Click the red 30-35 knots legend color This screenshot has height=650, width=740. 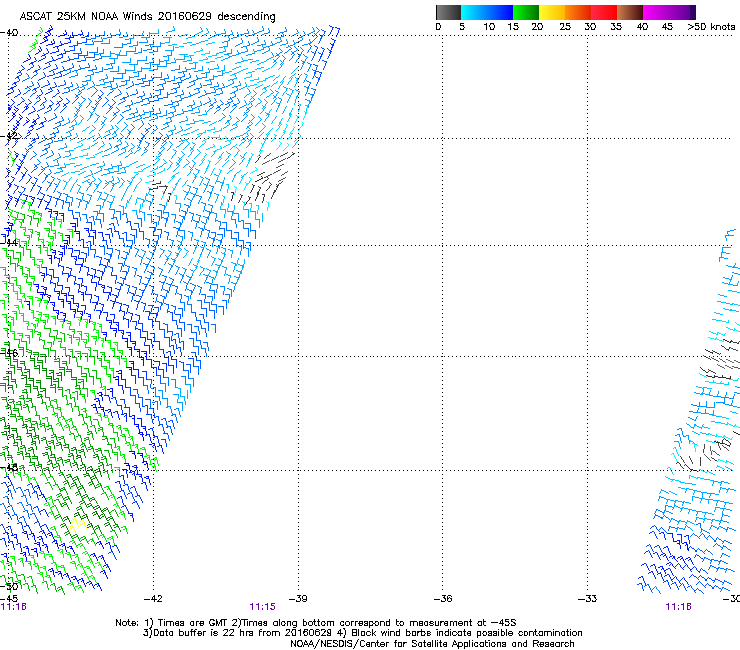(604, 12)
